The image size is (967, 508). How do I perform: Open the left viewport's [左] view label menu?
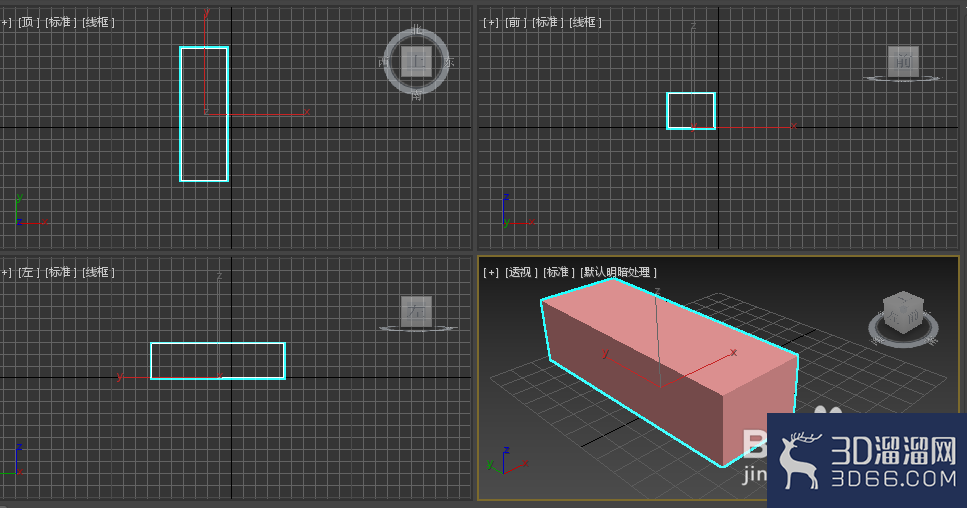pyautogui.click(x=28, y=272)
